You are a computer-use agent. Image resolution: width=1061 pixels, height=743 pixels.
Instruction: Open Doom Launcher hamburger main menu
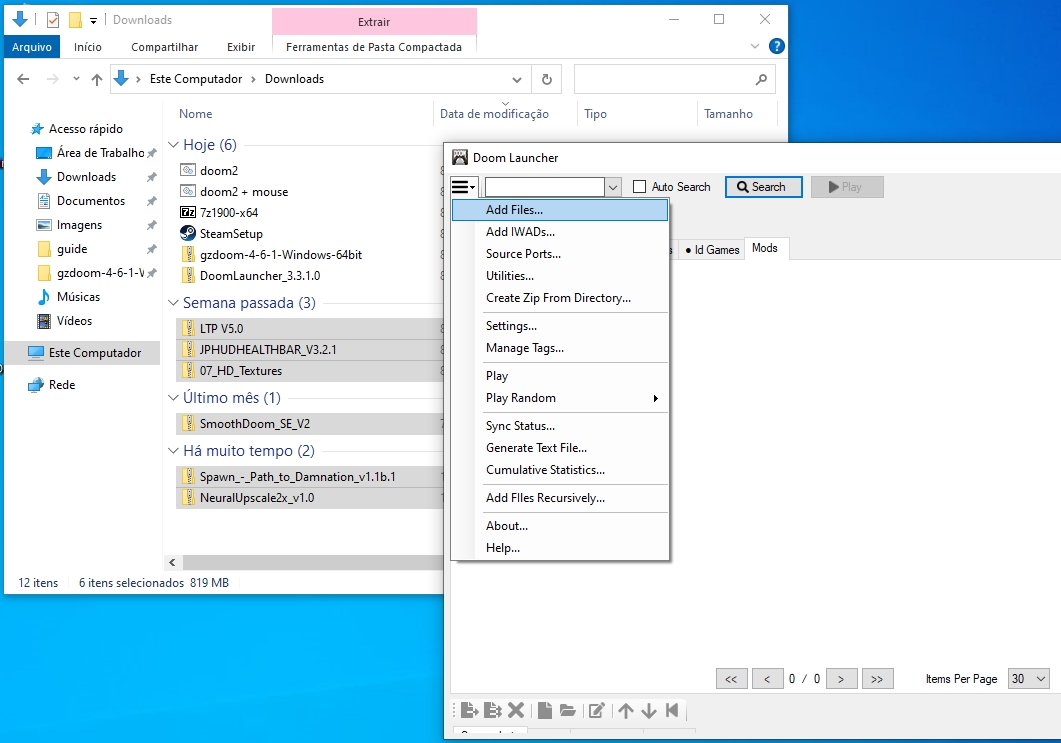click(x=464, y=187)
